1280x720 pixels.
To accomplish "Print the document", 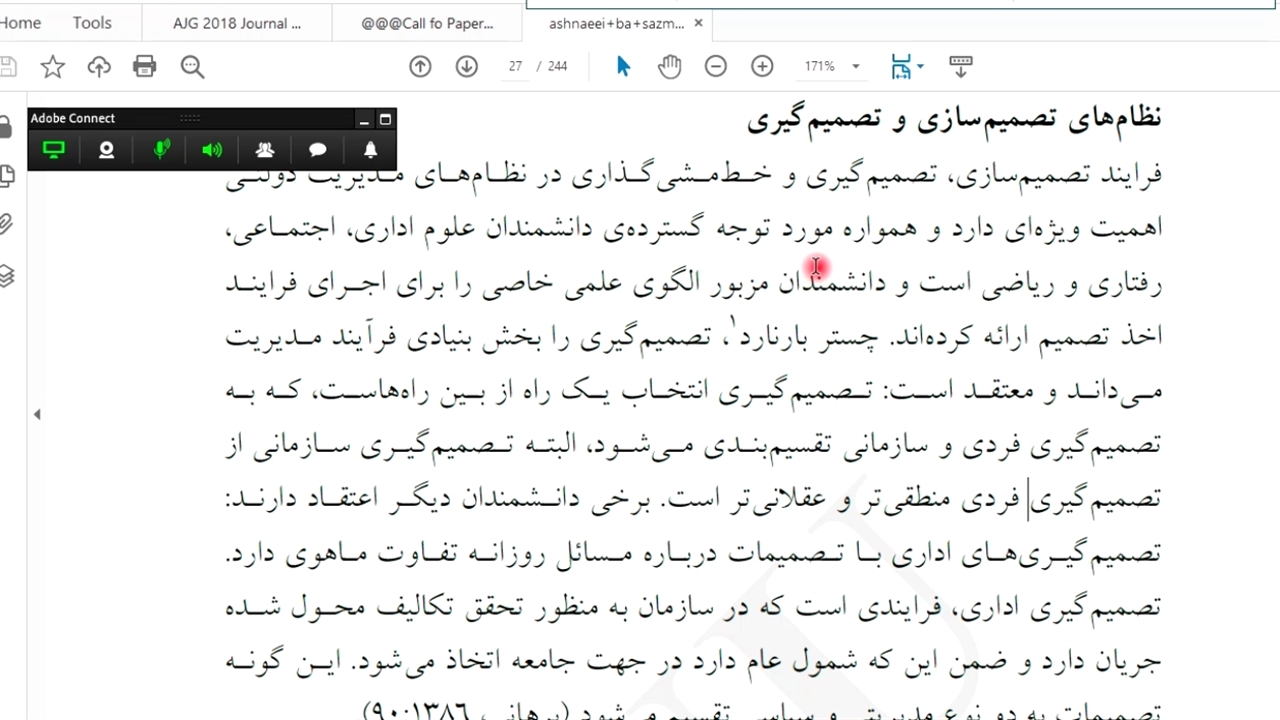I will point(145,67).
